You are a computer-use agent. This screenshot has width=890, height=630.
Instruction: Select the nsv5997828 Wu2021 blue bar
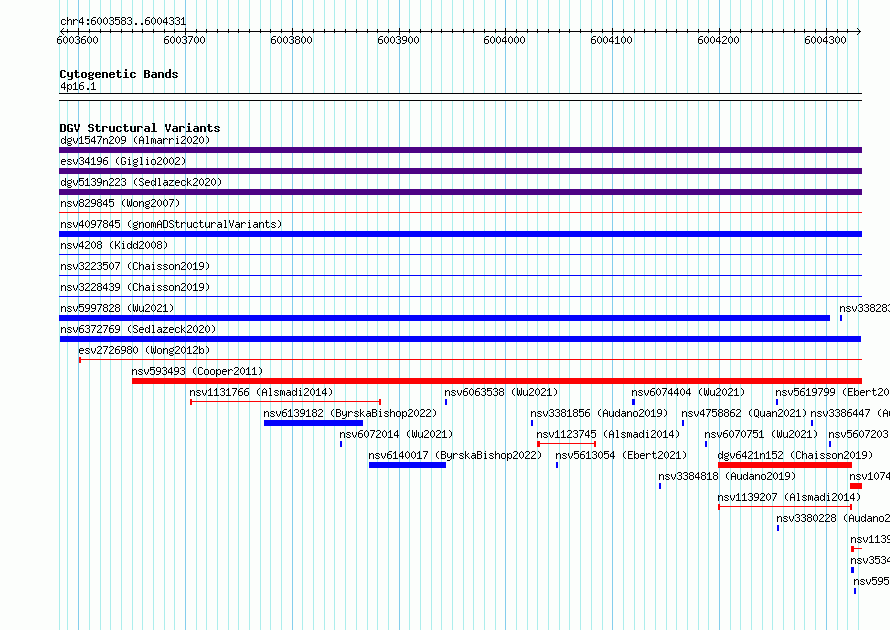click(x=444, y=318)
